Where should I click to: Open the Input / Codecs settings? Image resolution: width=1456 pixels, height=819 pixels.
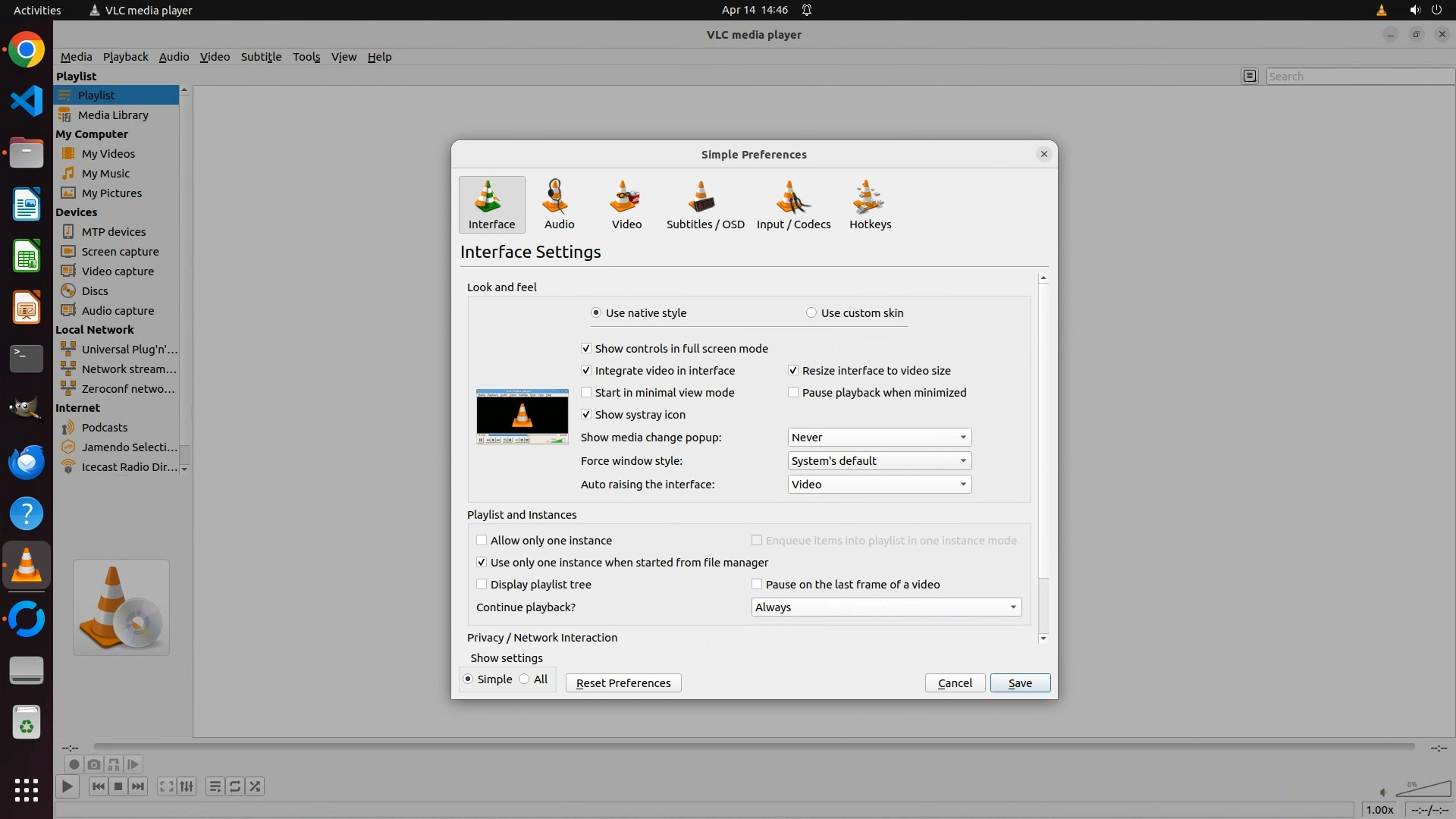(x=793, y=205)
